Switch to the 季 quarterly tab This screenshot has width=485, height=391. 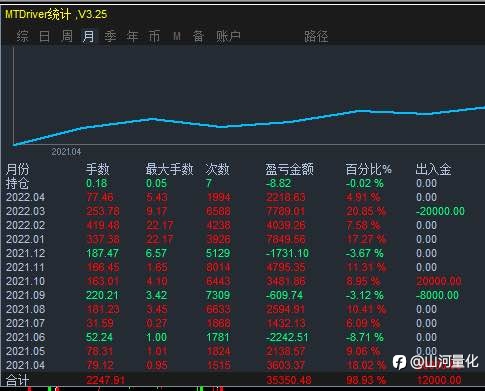[x=110, y=36]
